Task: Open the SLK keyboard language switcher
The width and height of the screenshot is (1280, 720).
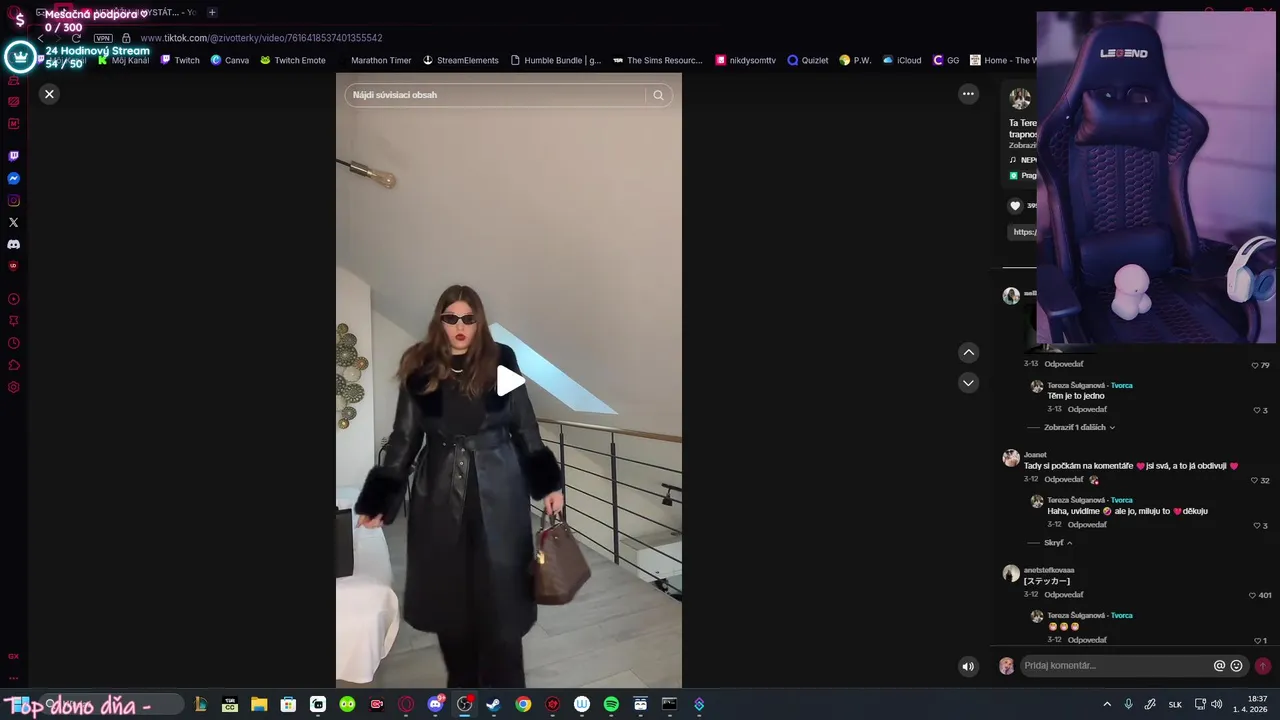Action: [1175, 704]
